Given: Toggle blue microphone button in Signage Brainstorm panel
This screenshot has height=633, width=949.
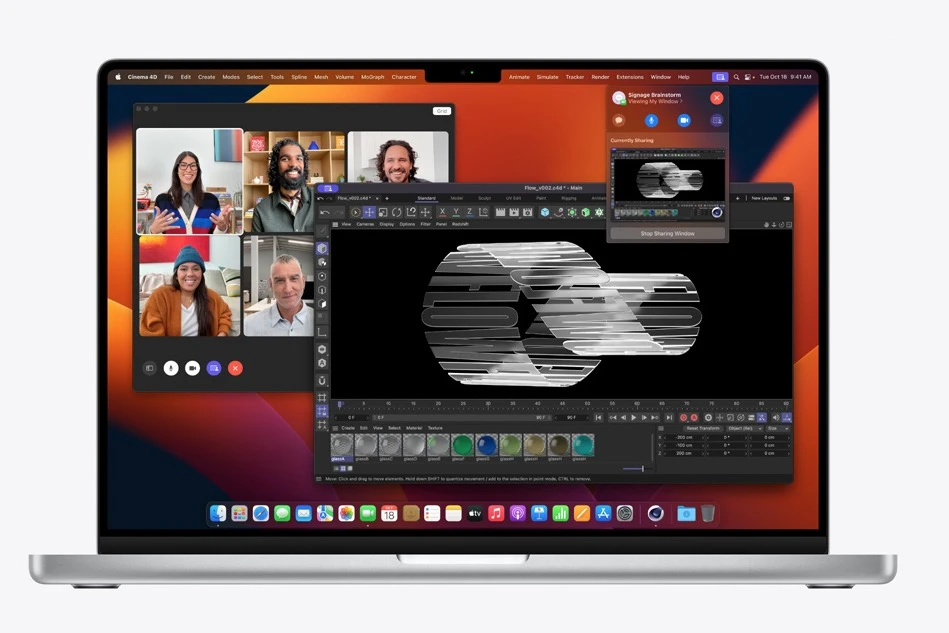Looking at the screenshot, I should pyautogui.click(x=651, y=120).
